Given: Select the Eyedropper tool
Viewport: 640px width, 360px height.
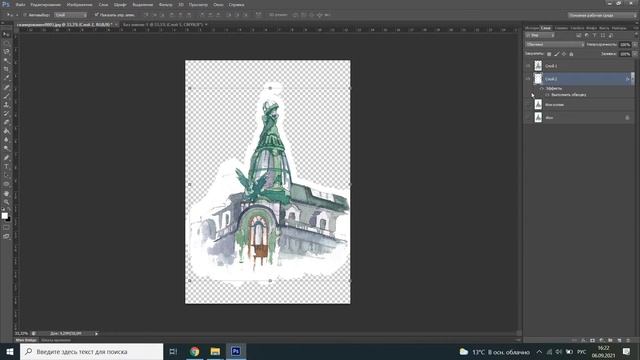Looking at the screenshot, I should [x=6, y=78].
